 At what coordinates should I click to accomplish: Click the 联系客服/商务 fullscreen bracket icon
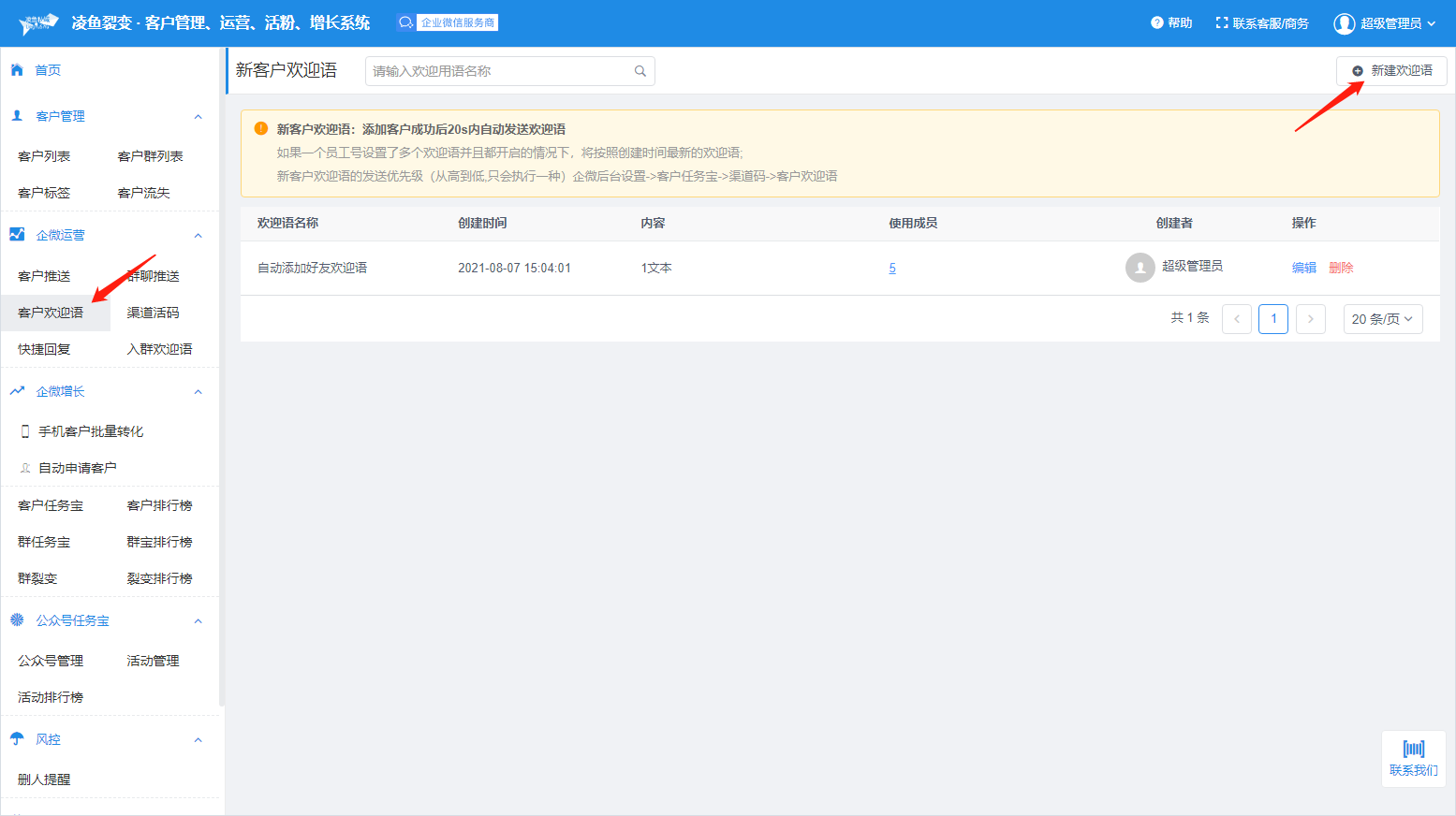[x=1222, y=22]
